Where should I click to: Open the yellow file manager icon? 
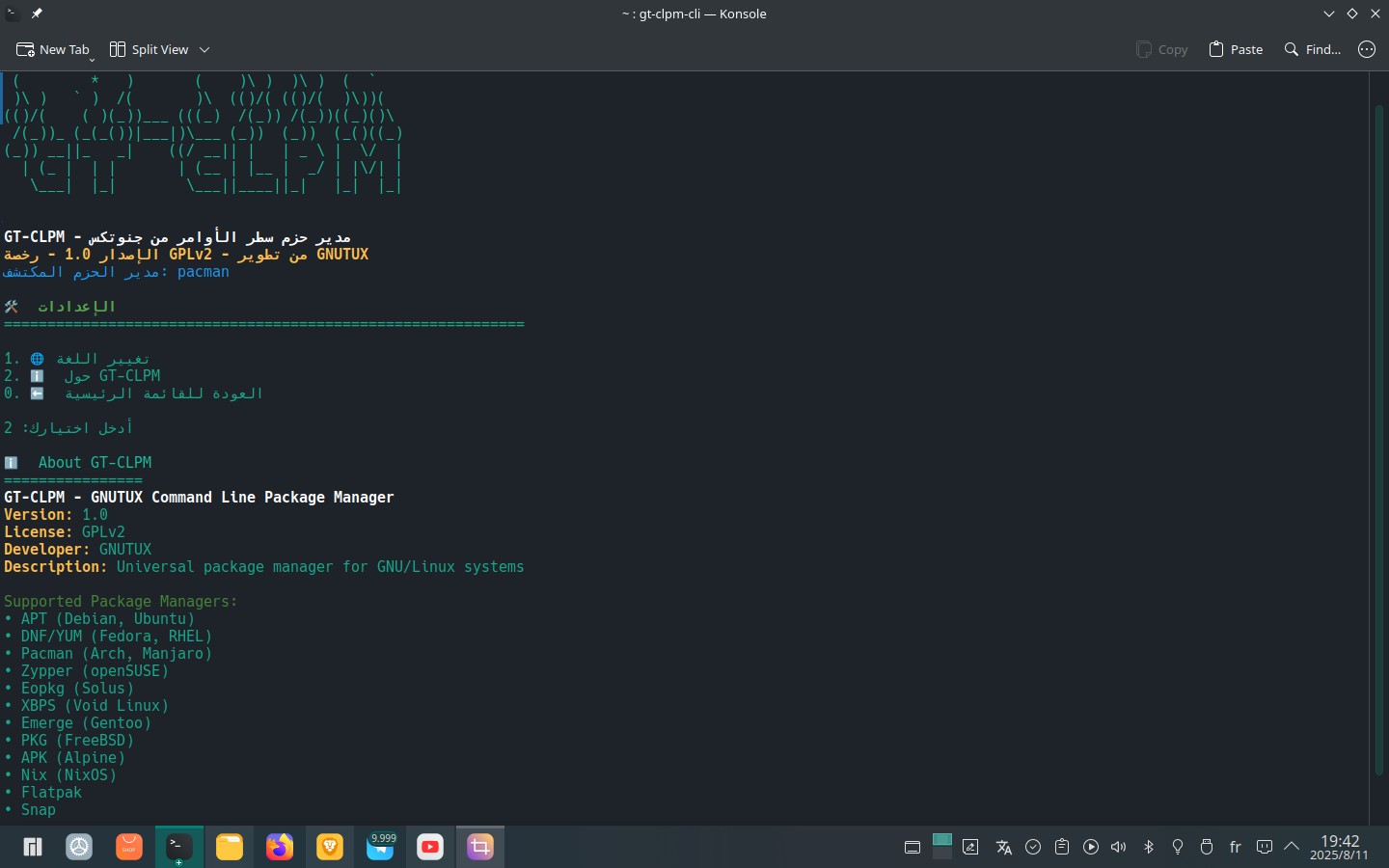coord(230,847)
